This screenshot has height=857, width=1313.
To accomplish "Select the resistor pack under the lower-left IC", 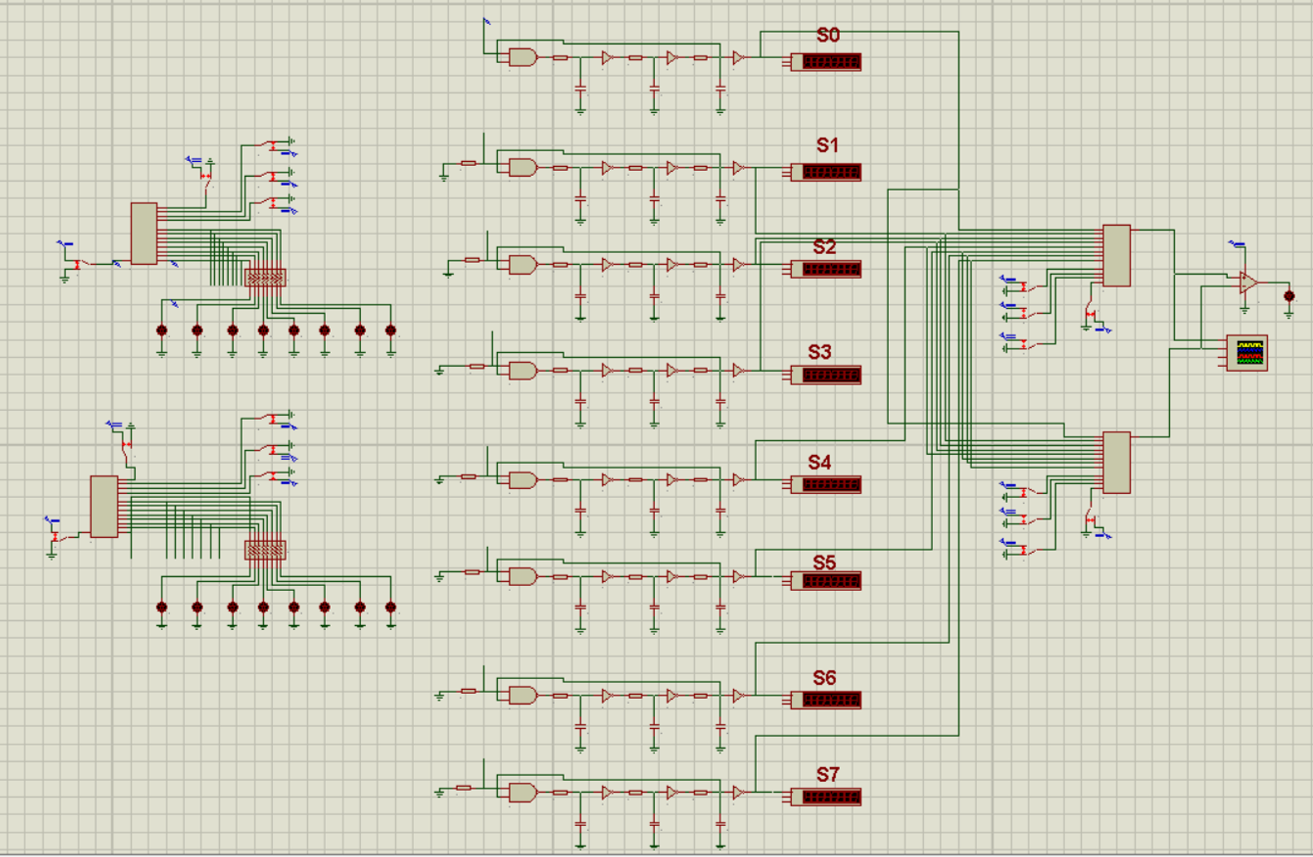I will coord(265,550).
